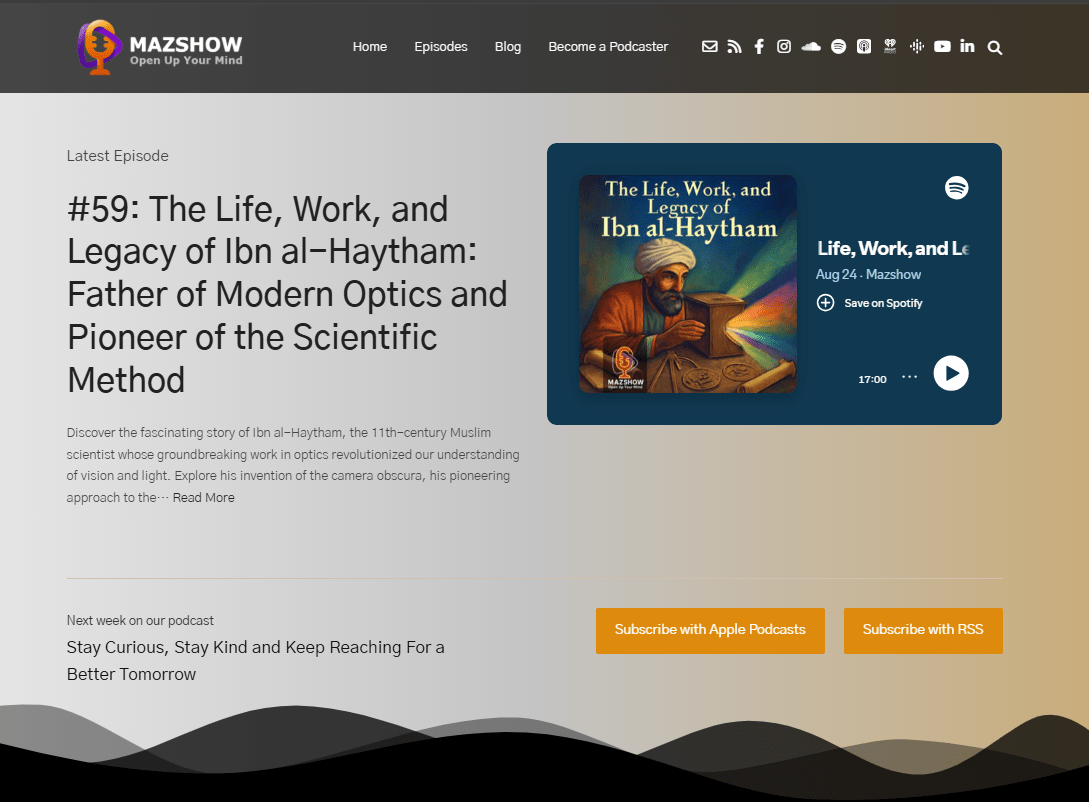Screen dimensions: 1089x802
Task: Click the plus icon to save on Spotify
Action: tap(825, 303)
